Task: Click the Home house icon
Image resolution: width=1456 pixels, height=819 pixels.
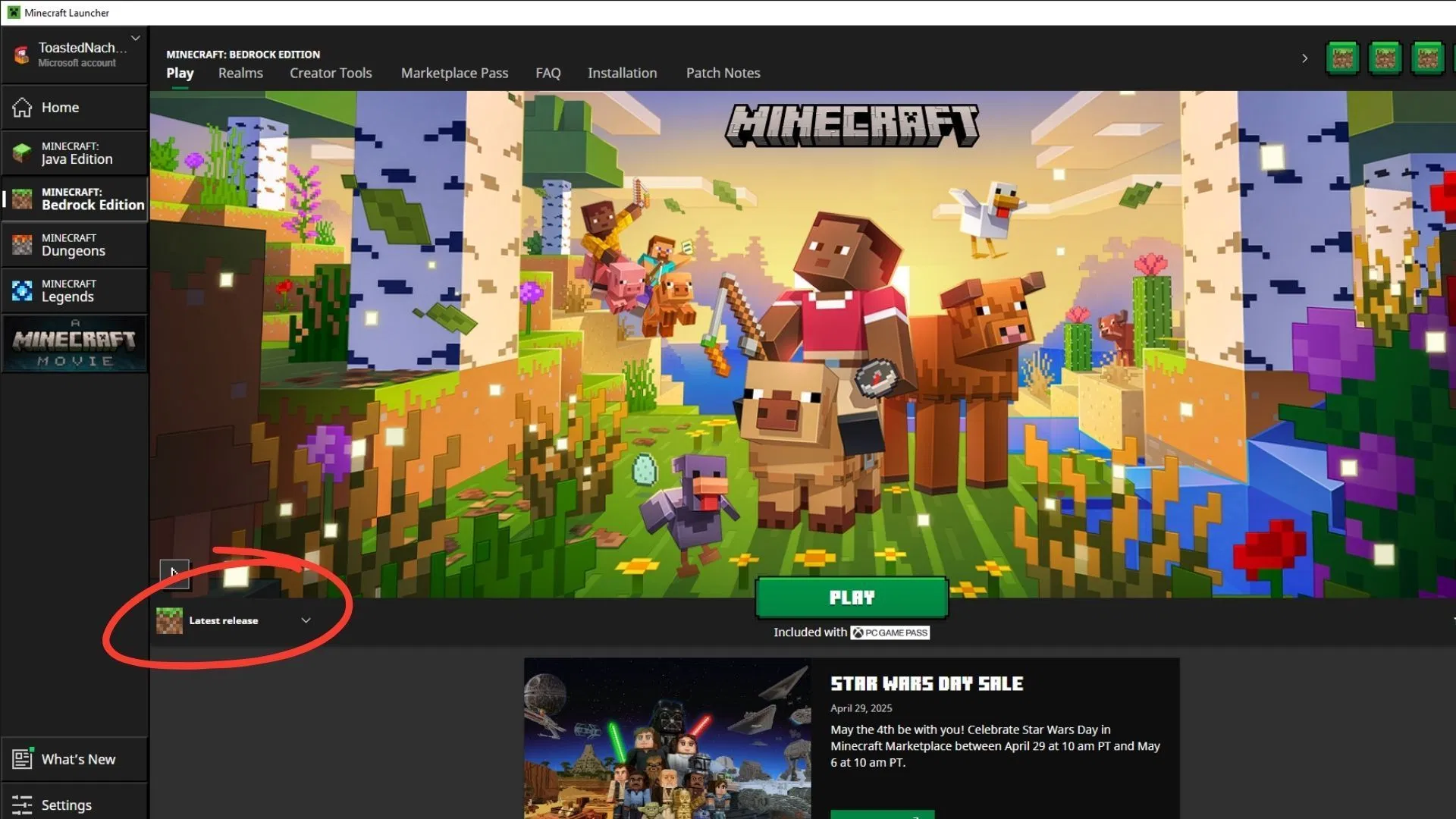Action: pyautogui.click(x=22, y=108)
